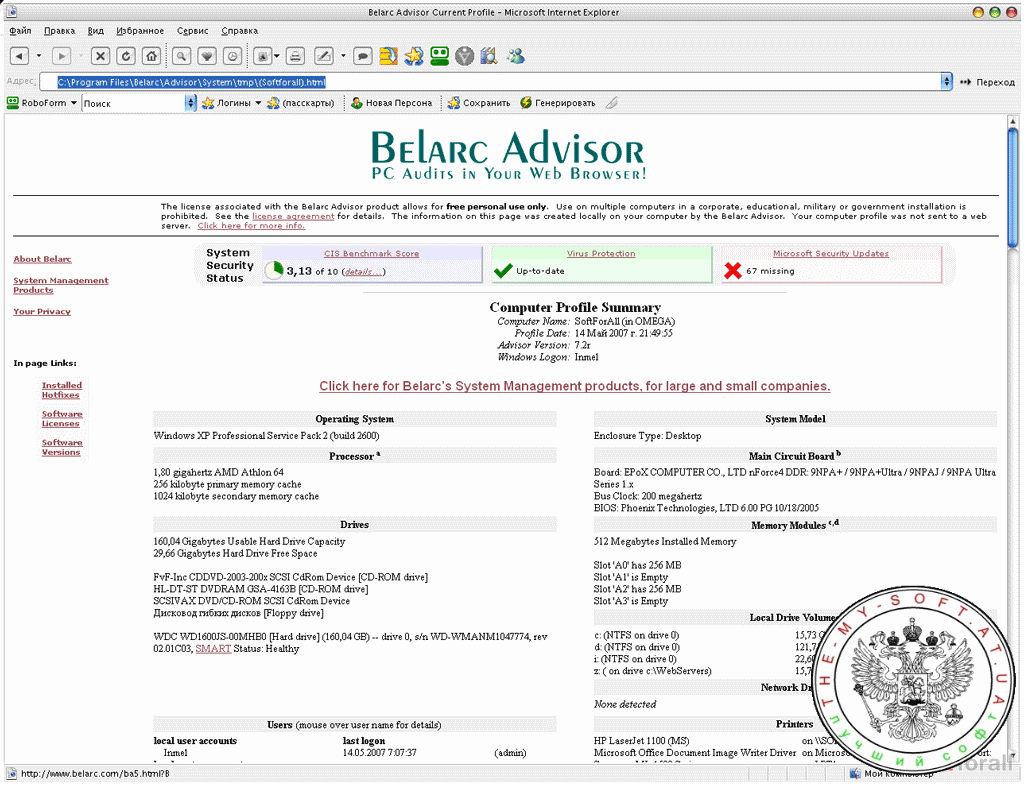
Task: Open the RoboForm search box dropdown
Action: coord(190,103)
